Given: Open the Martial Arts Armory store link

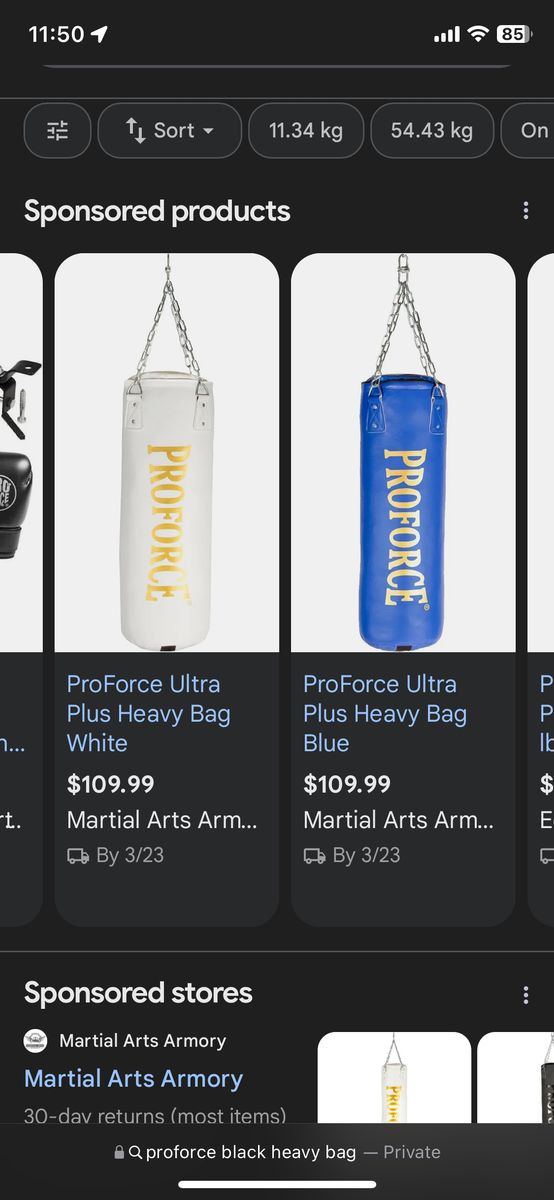Looking at the screenshot, I should [133, 1079].
